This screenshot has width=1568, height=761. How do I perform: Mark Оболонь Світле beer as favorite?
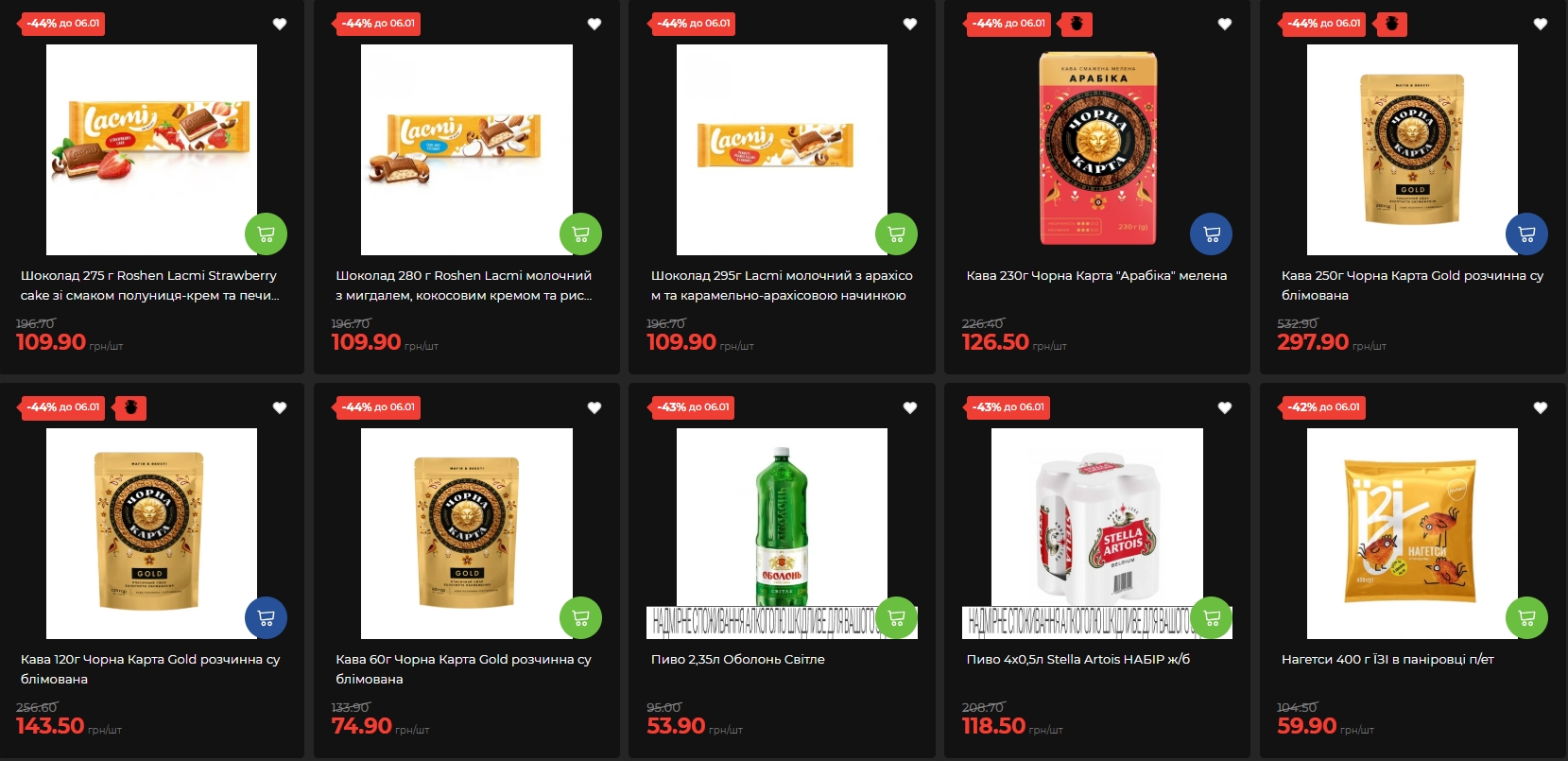[910, 407]
